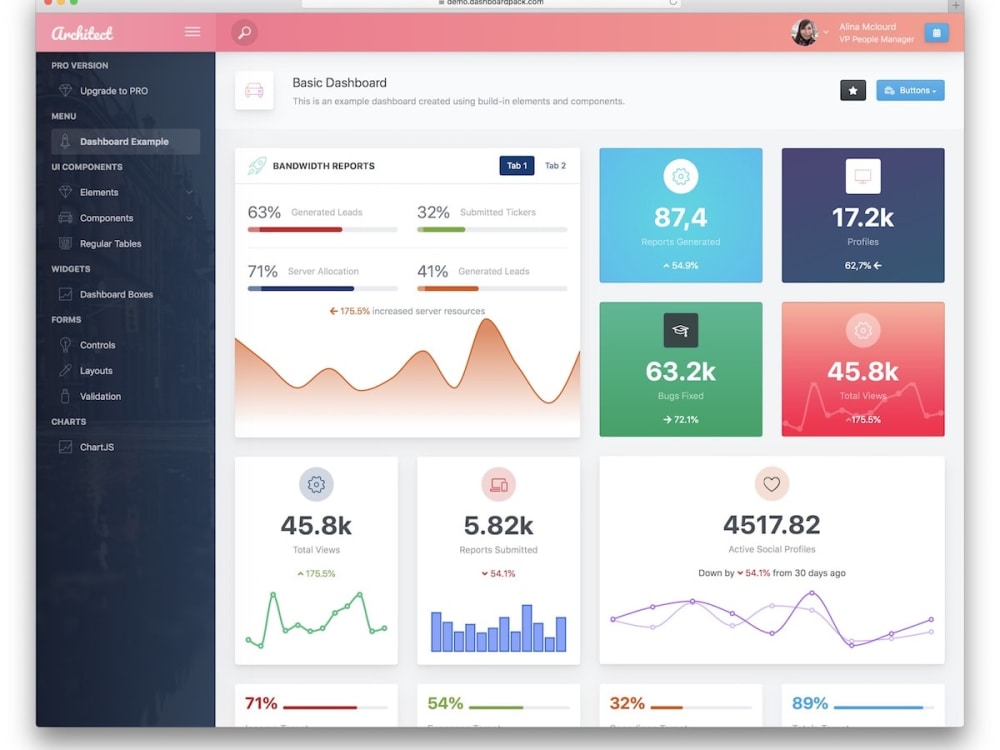Click the green 54% progress bar at bottom

pos(519,707)
